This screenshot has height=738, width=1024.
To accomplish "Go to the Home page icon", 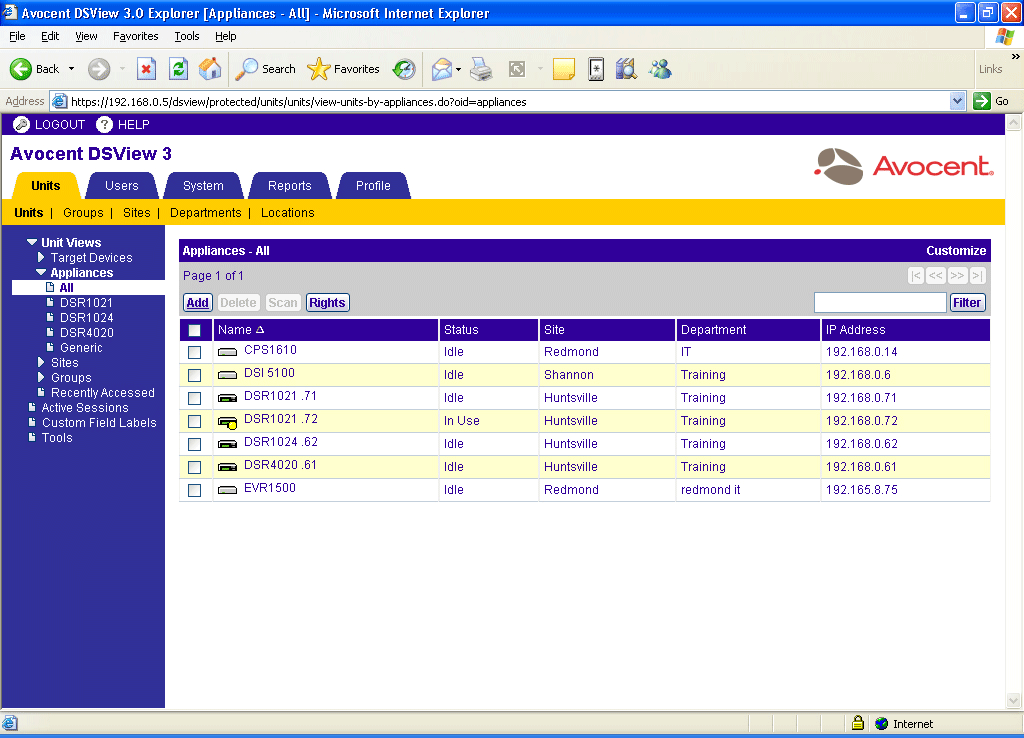I will [210, 69].
